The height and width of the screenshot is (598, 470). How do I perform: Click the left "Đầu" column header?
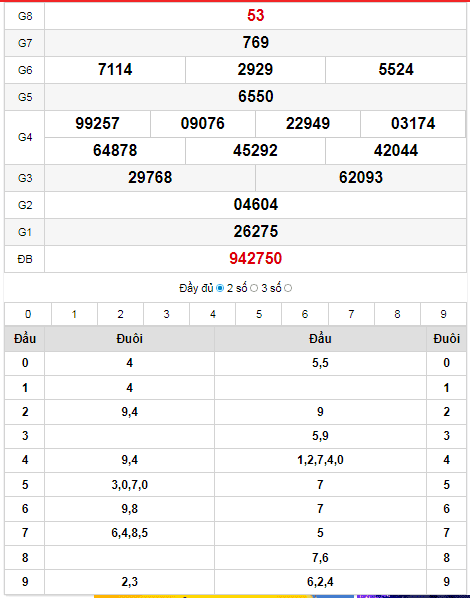(25, 339)
